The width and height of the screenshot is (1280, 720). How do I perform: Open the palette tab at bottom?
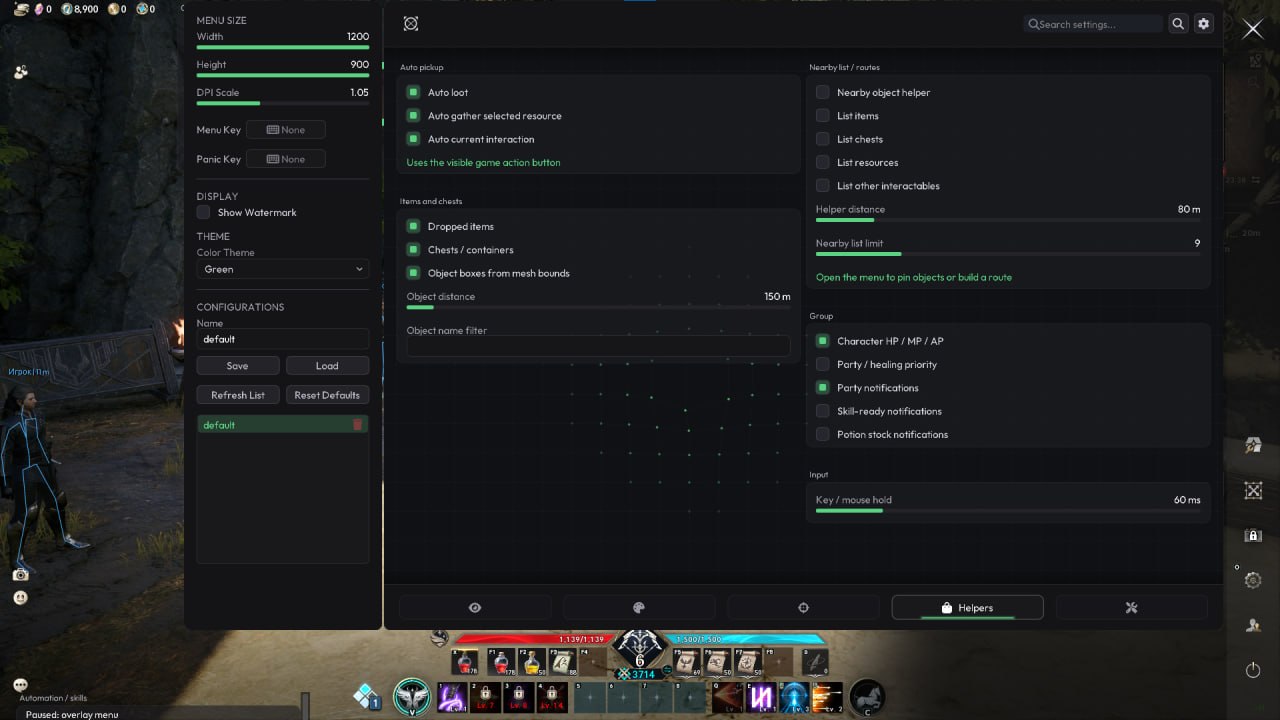click(x=639, y=608)
